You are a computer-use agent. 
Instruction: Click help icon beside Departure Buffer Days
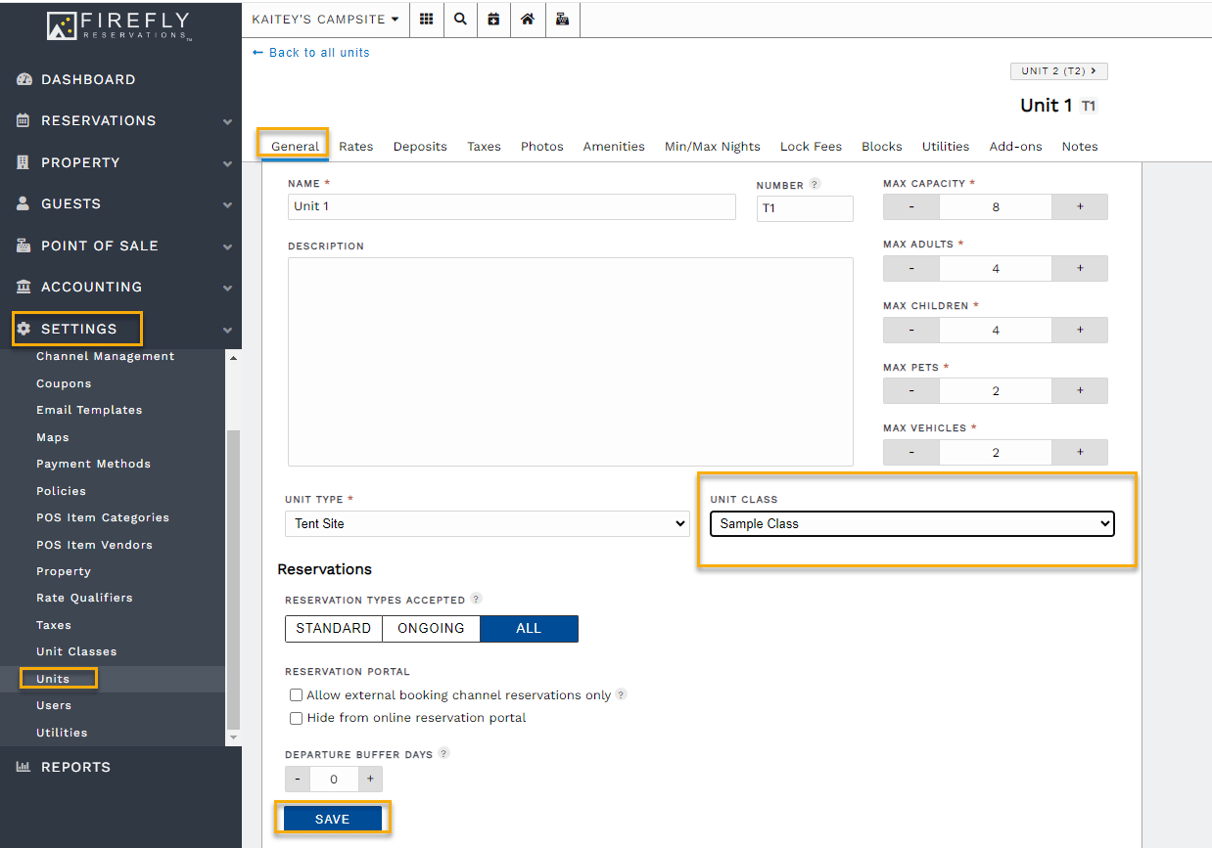tap(444, 753)
